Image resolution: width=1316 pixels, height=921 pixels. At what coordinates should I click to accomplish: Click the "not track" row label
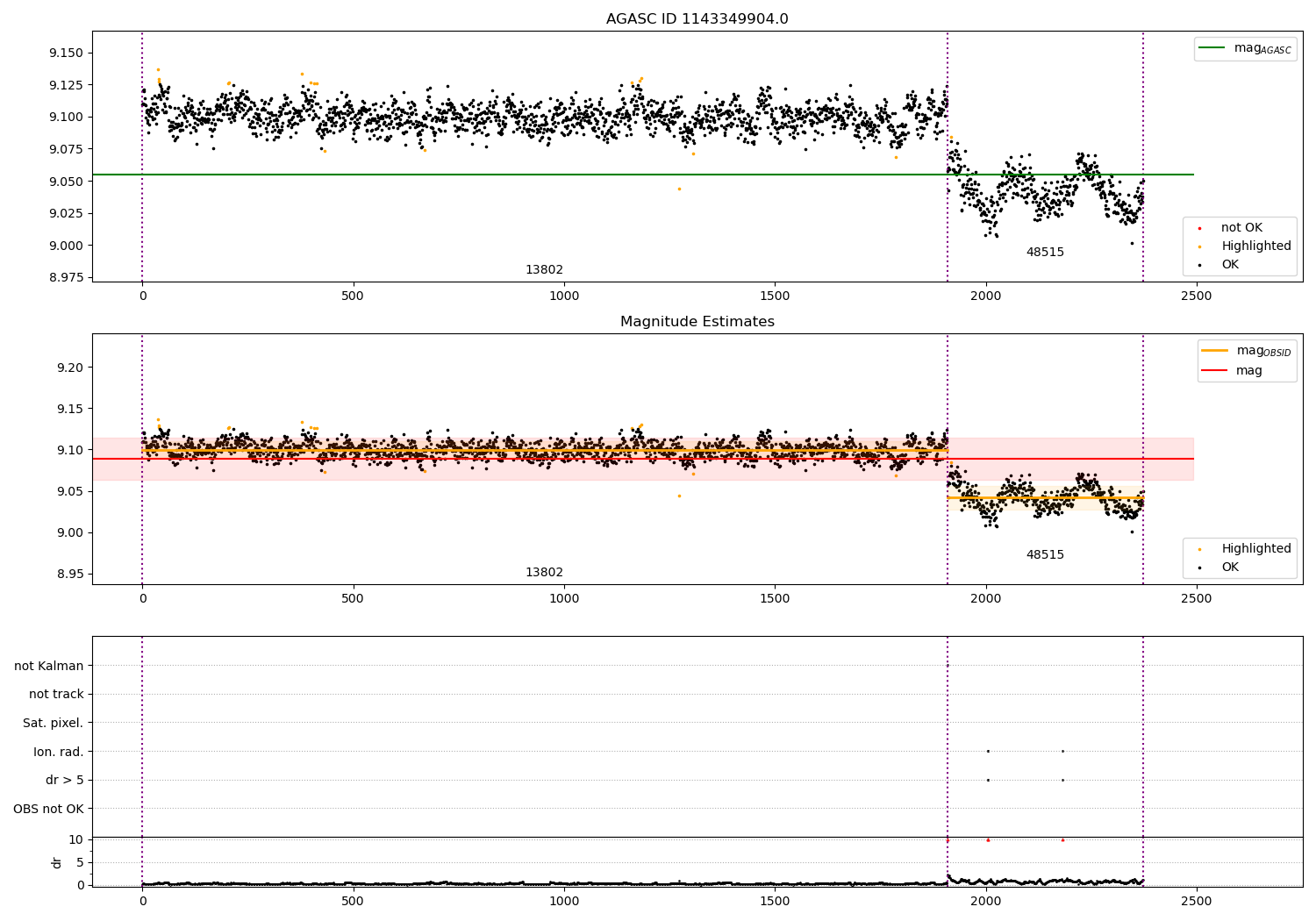(x=56, y=695)
